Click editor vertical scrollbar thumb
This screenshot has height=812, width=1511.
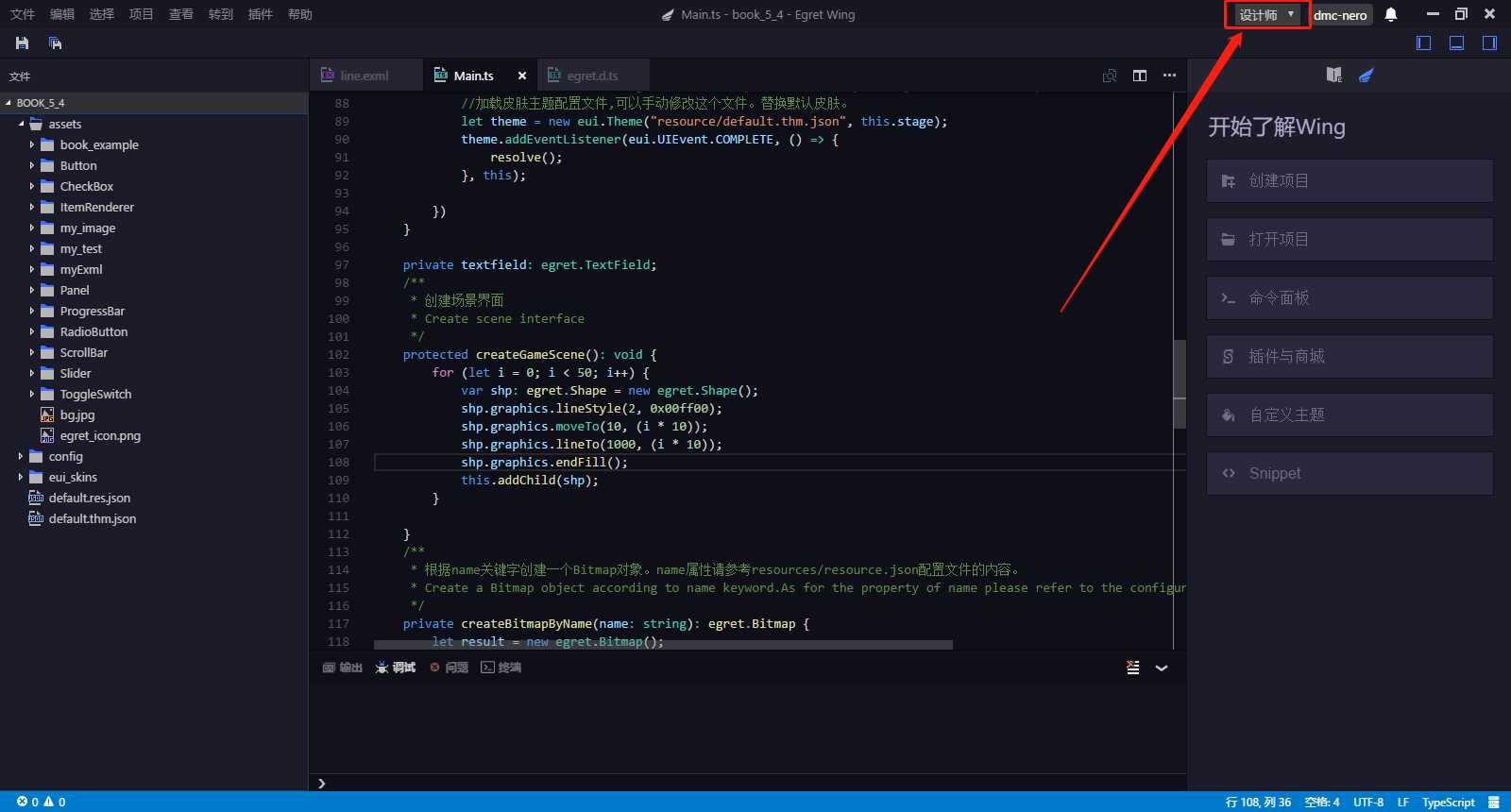(1180, 384)
